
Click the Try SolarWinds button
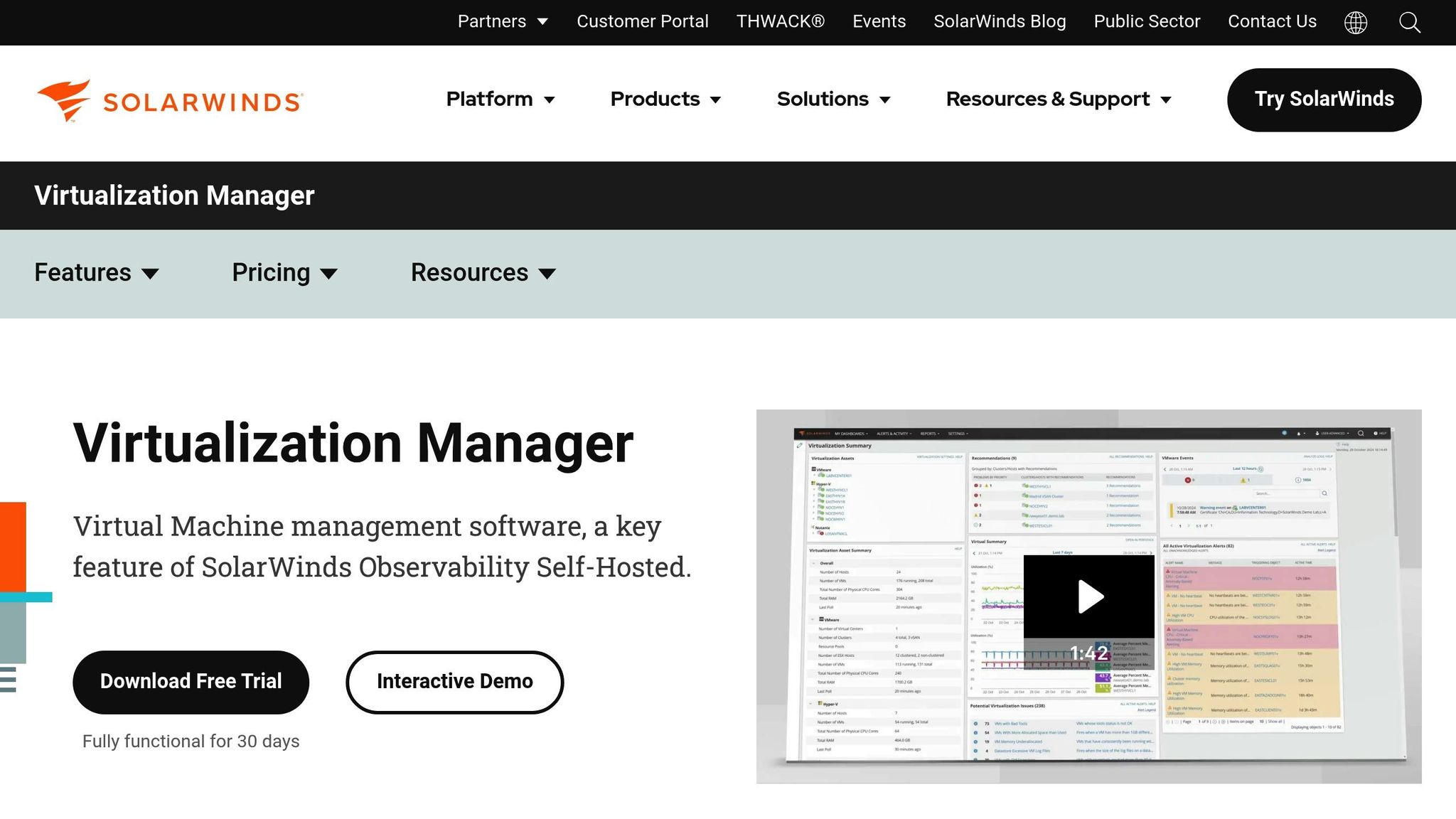[x=1324, y=100]
